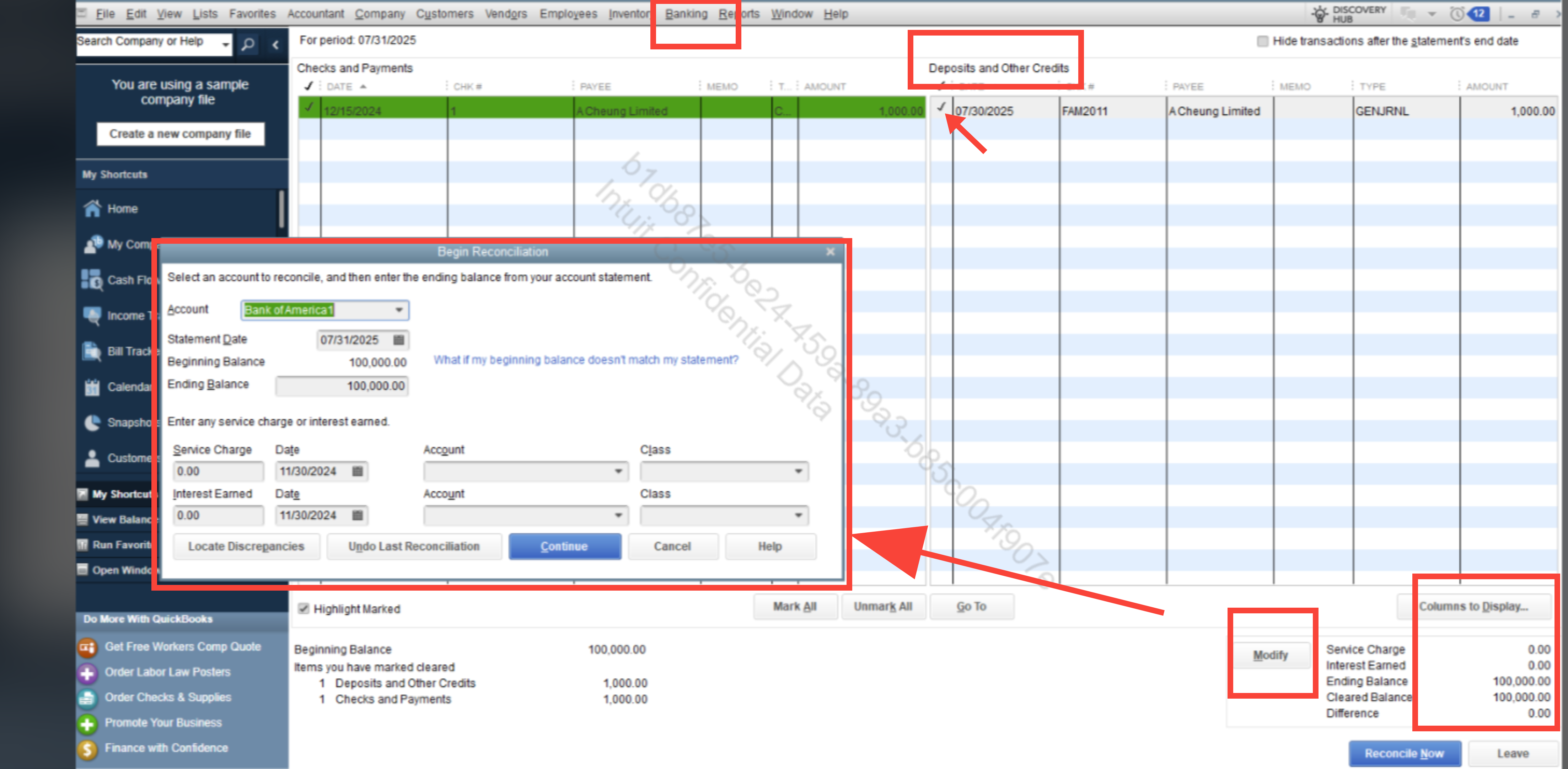Open the Employees menu
This screenshot has width=1568, height=769.
point(568,14)
